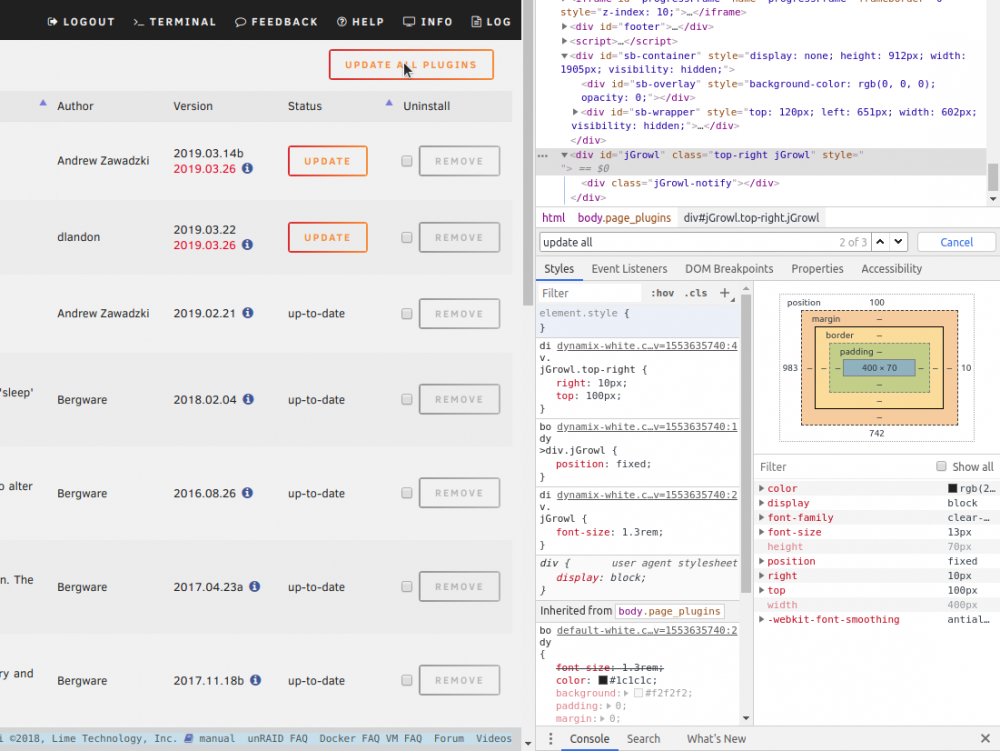The height and width of the screenshot is (751, 1000).
Task: Expand the computed color property
Action: point(761,488)
